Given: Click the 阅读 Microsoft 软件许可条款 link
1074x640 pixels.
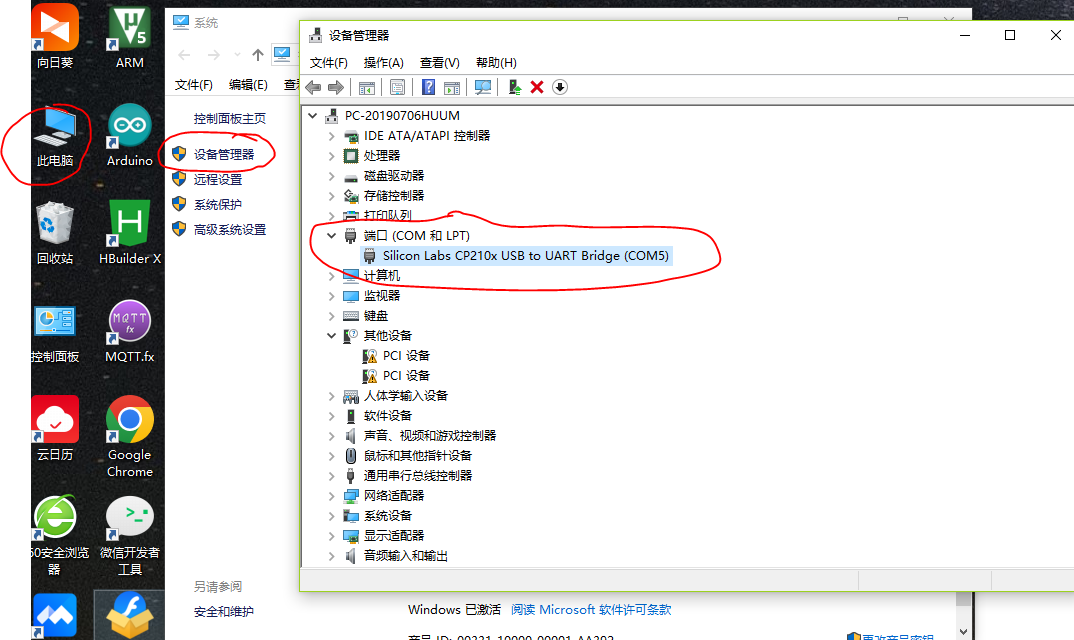Looking at the screenshot, I should [x=591, y=609].
